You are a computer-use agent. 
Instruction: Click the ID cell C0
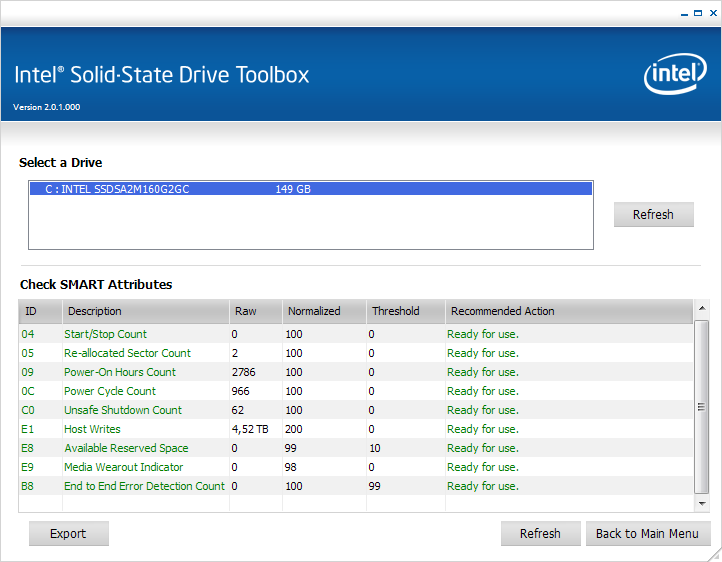tap(28, 410)
